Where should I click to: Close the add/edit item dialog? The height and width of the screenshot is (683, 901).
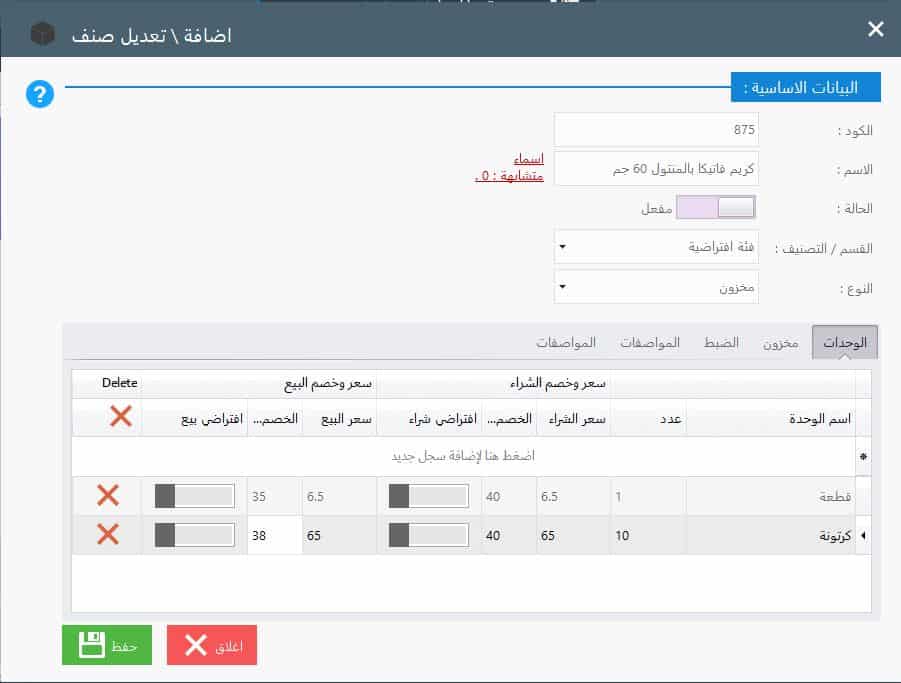coord(876,29)
